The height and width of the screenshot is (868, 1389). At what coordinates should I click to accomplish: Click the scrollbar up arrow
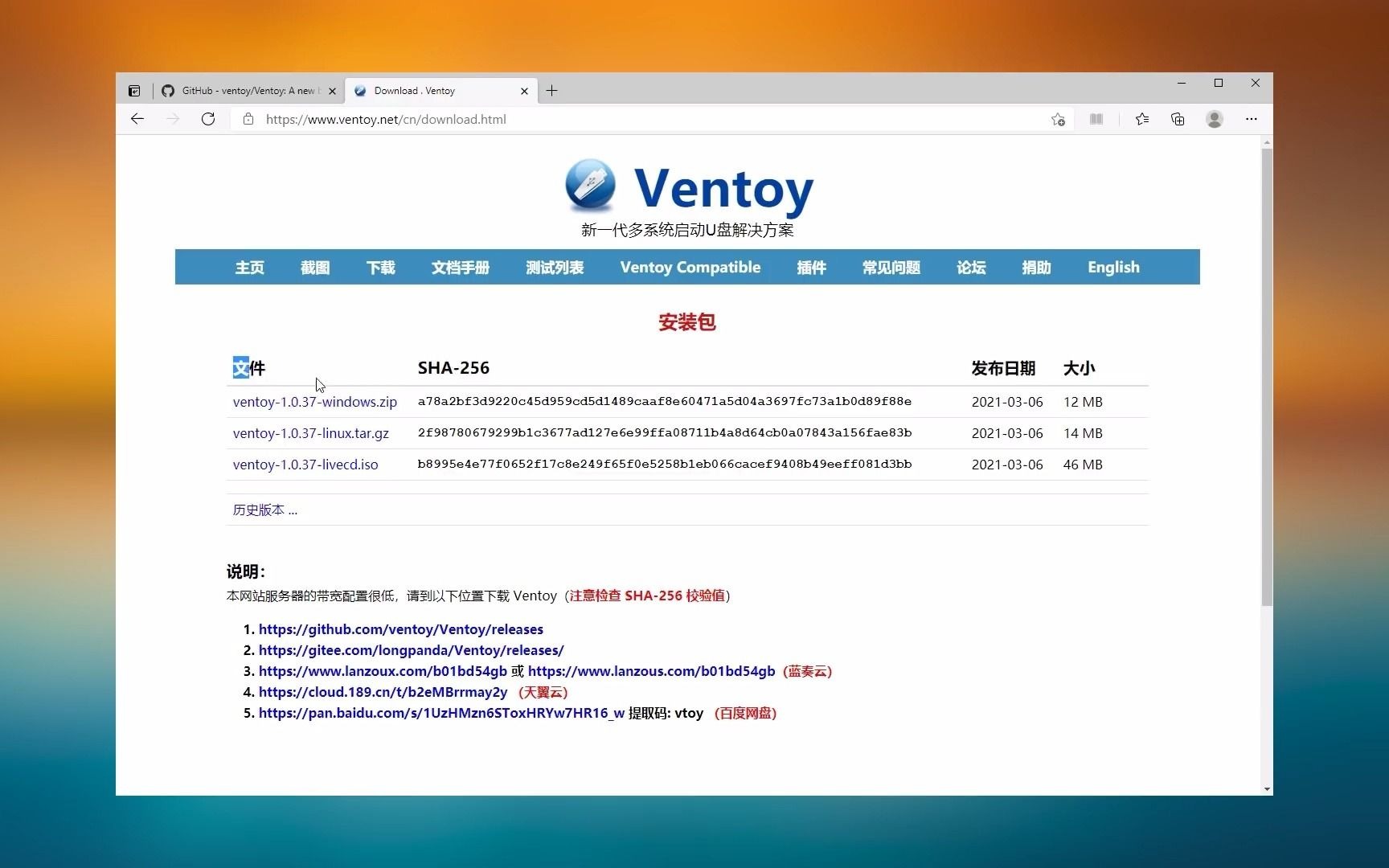point(1267,142)
